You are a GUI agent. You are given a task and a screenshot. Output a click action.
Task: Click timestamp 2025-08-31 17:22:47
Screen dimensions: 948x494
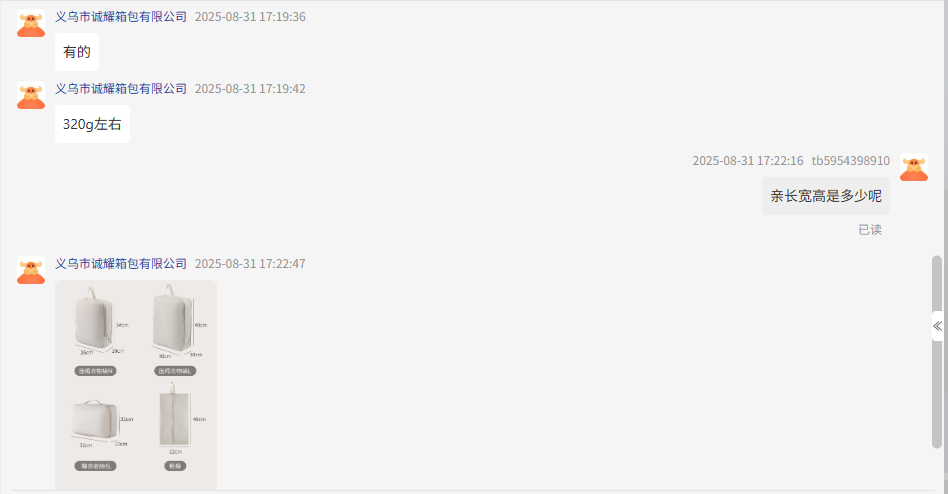[x=250, y=264]
